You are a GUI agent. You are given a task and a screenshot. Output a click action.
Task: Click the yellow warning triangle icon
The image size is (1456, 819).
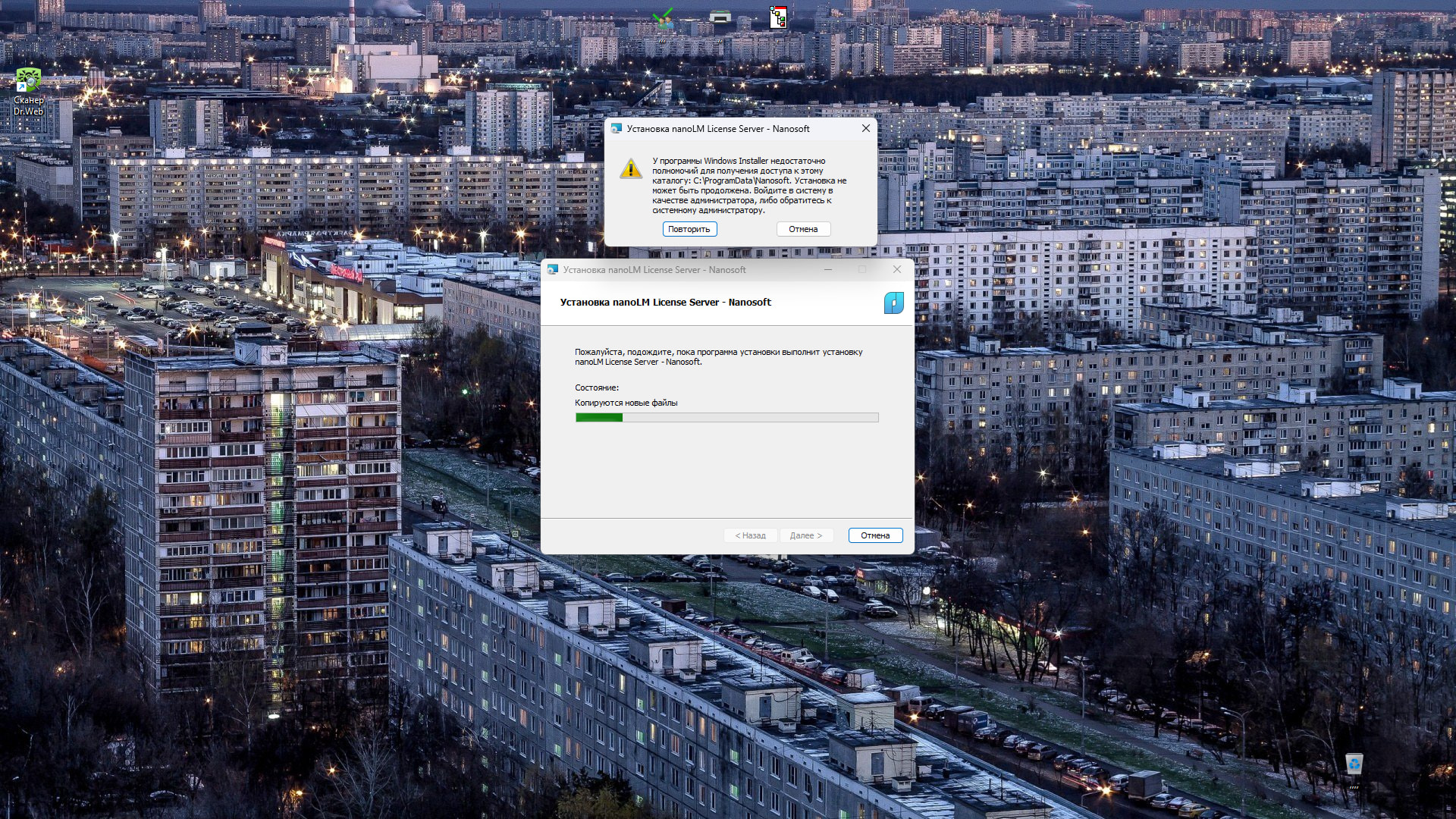[x=631, y=168]
